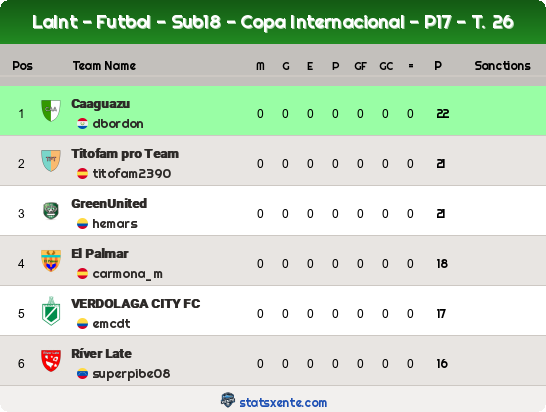Open manager carmona_m profile
The image size is (546, 412).
(127, 274)
